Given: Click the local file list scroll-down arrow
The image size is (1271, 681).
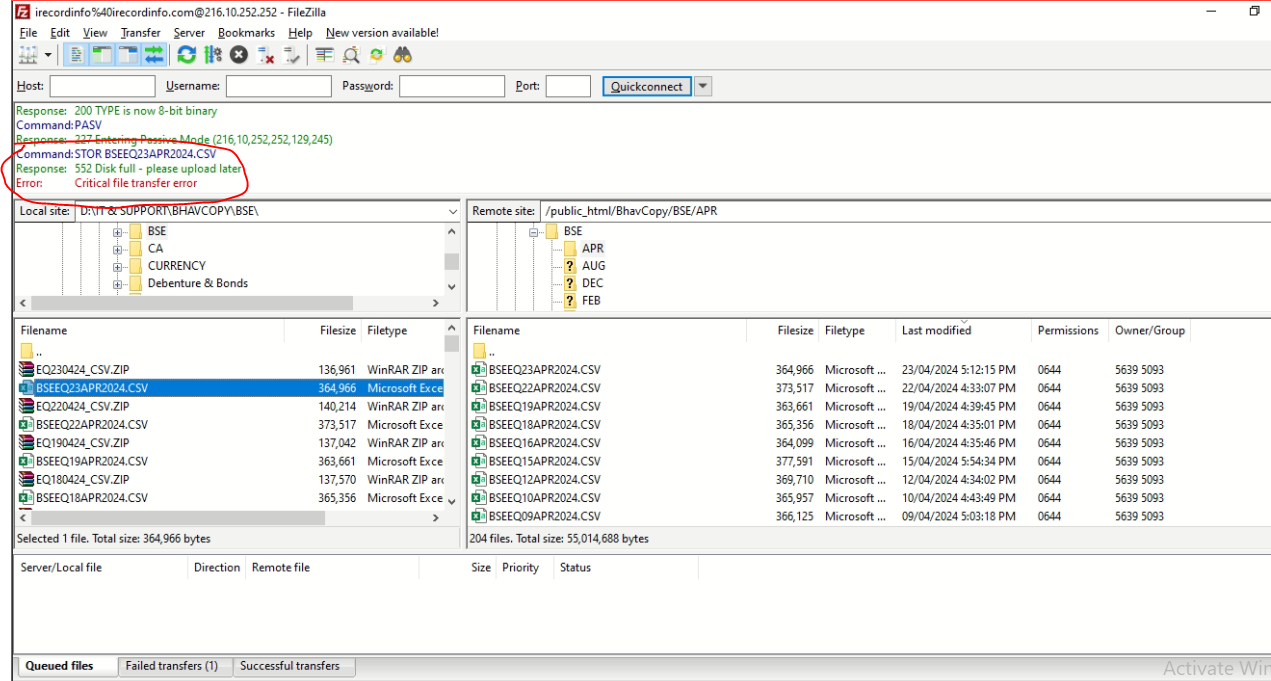Looking at the screenshot, I should pyautogui.click(x=452, y=500).
